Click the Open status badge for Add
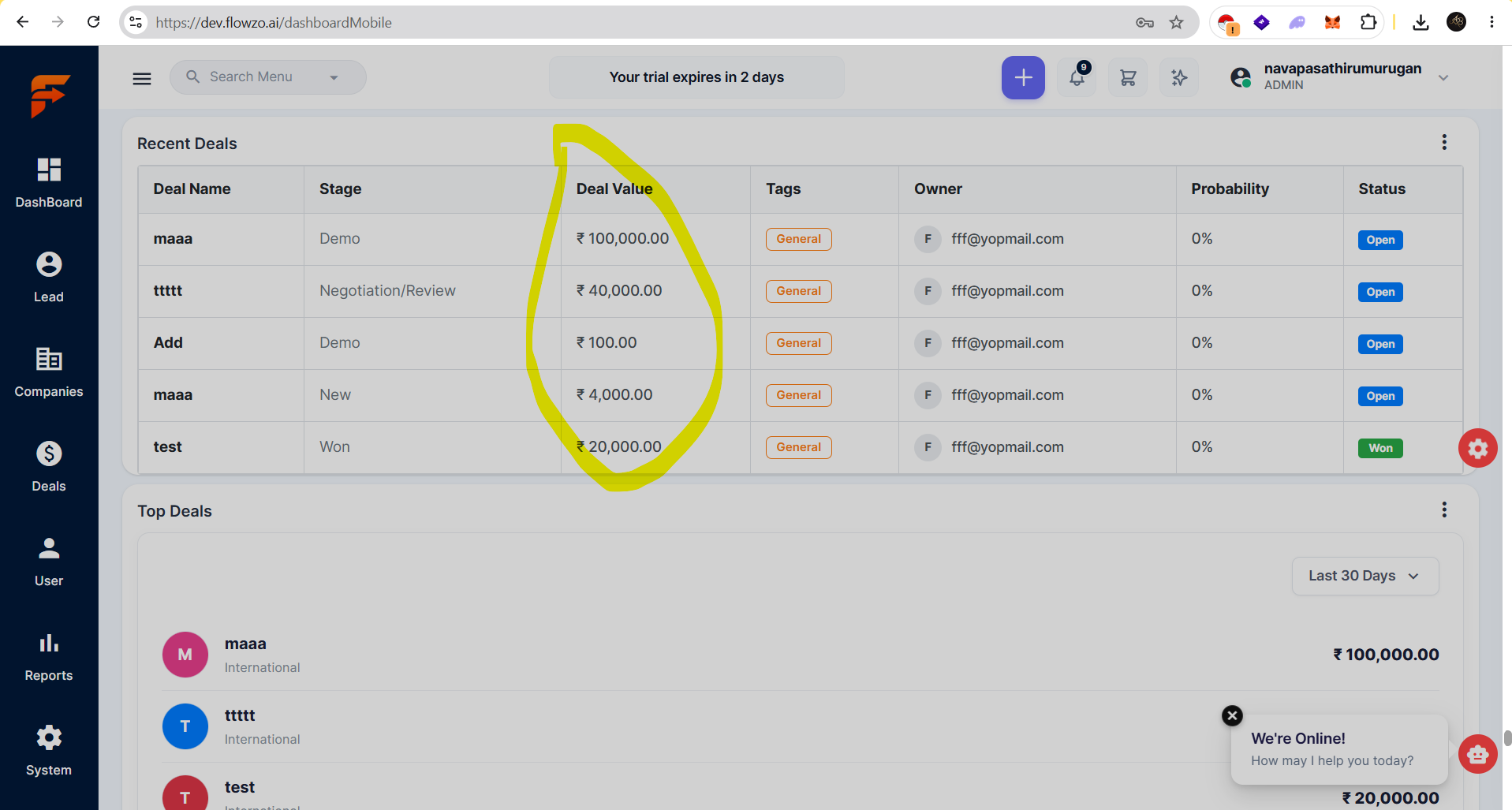Screen dimensions: 1512x810 tap(1380, 344)
